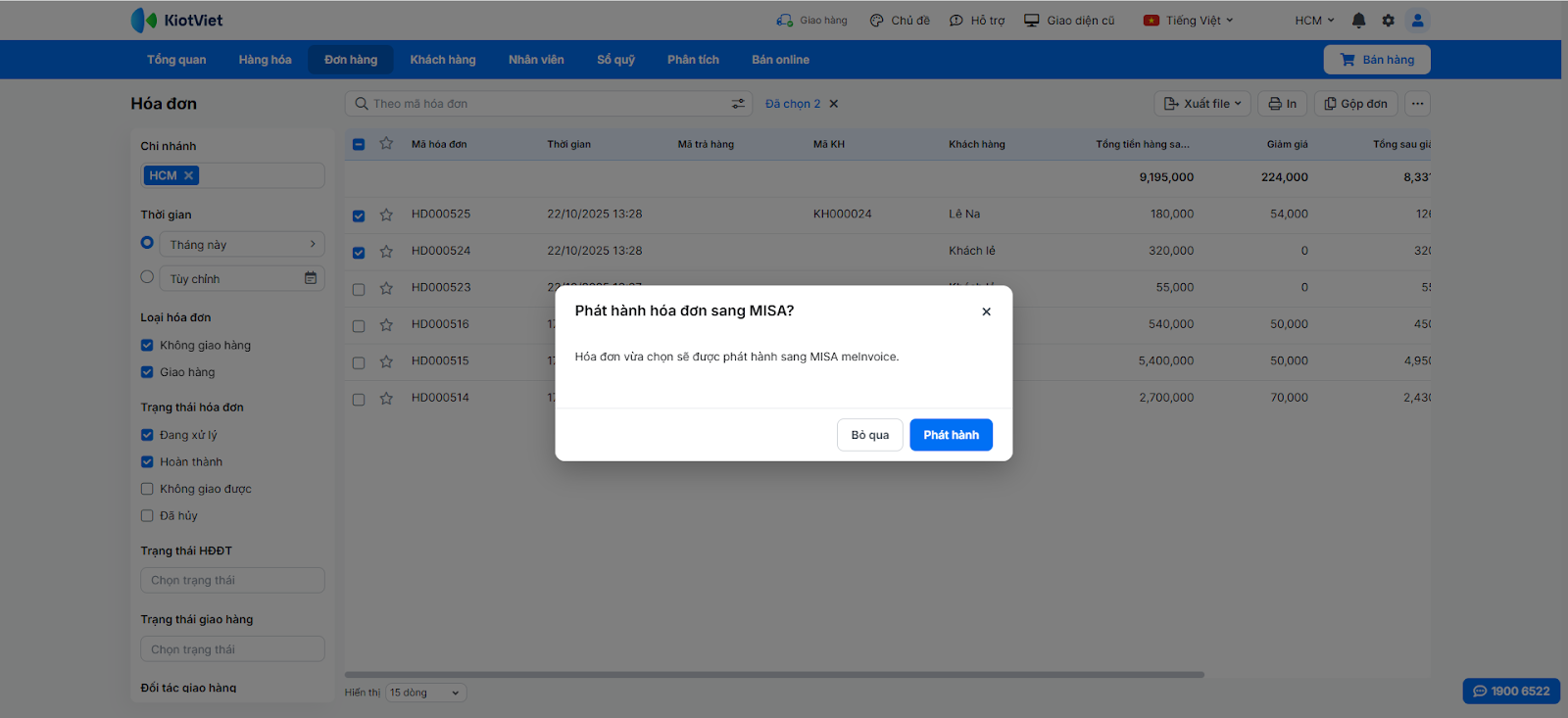Open Tổng quan menu
Image resolution: width=1568 pixels, height=718 pixels.
[x=176, y=60]
